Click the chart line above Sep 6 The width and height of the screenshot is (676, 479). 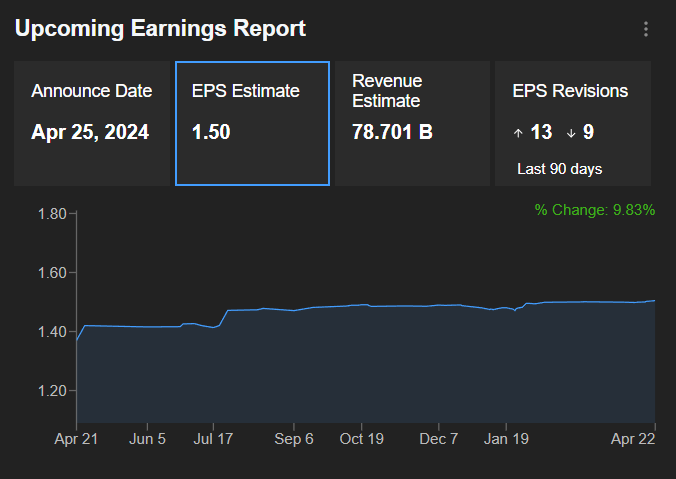[x=294, y=310]
